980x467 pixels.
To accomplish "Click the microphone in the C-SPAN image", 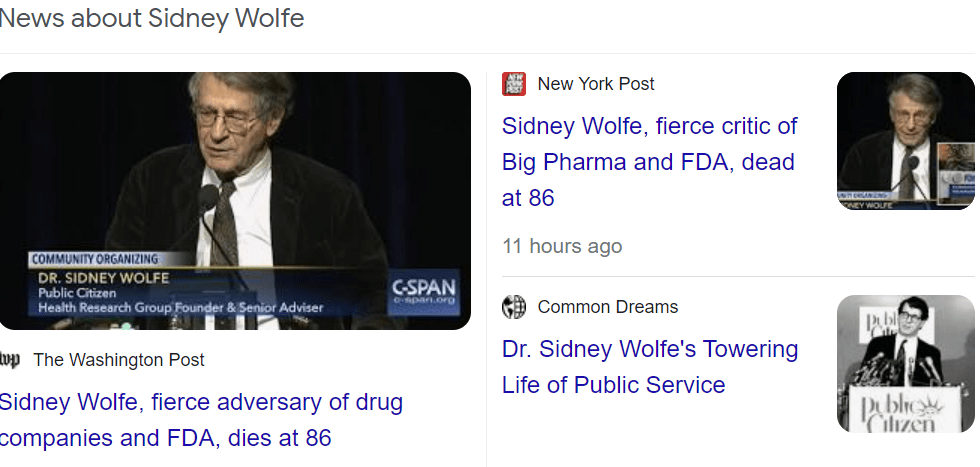I will [x=207, y=198].
